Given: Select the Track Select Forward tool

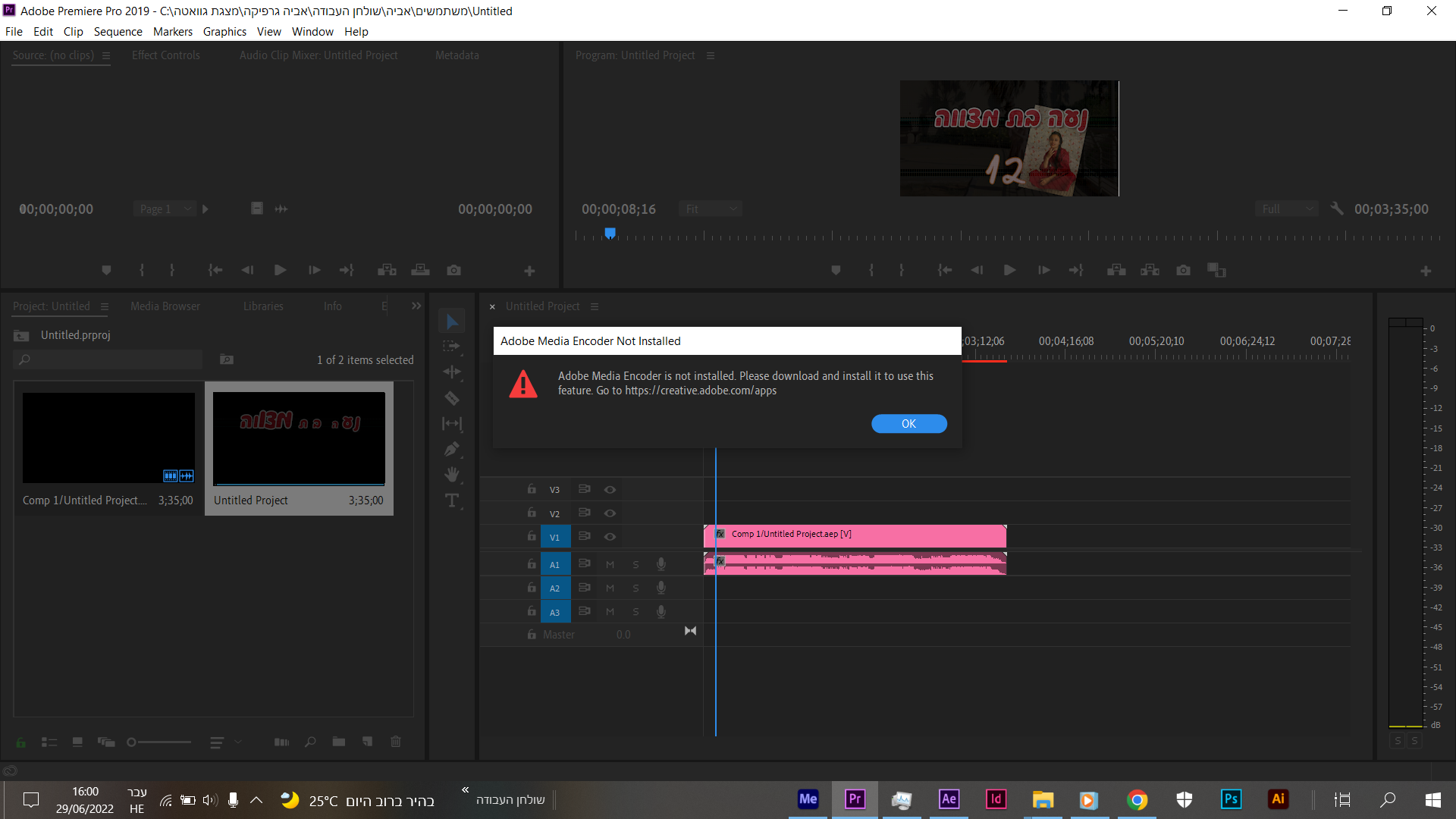Looking at the screenshot, I should pos(452,347).
